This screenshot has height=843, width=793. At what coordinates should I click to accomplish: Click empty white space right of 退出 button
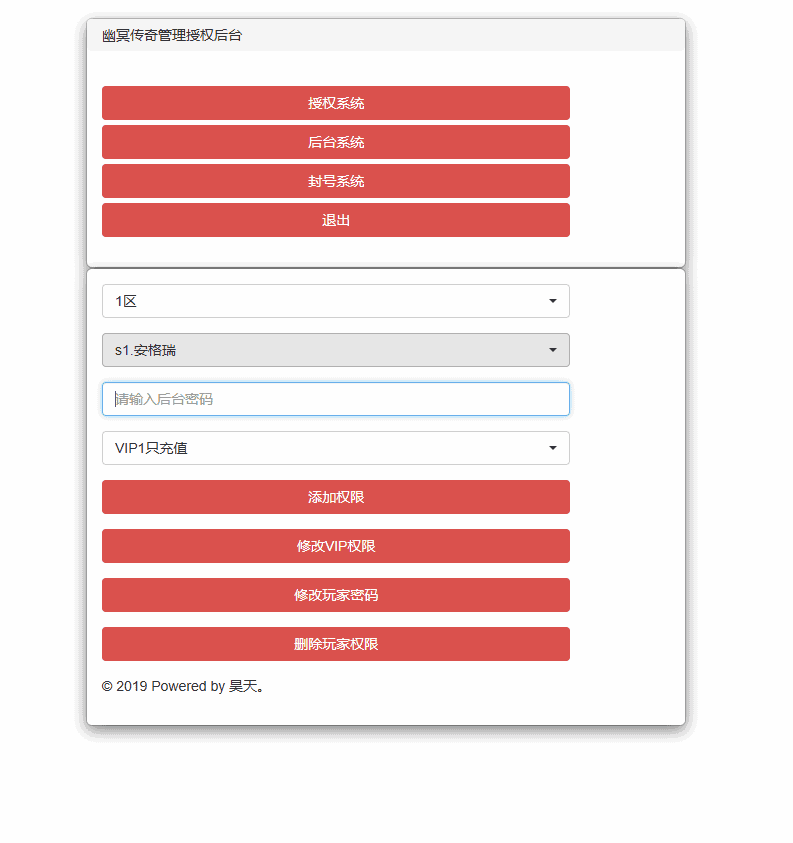tap(627, 220)
